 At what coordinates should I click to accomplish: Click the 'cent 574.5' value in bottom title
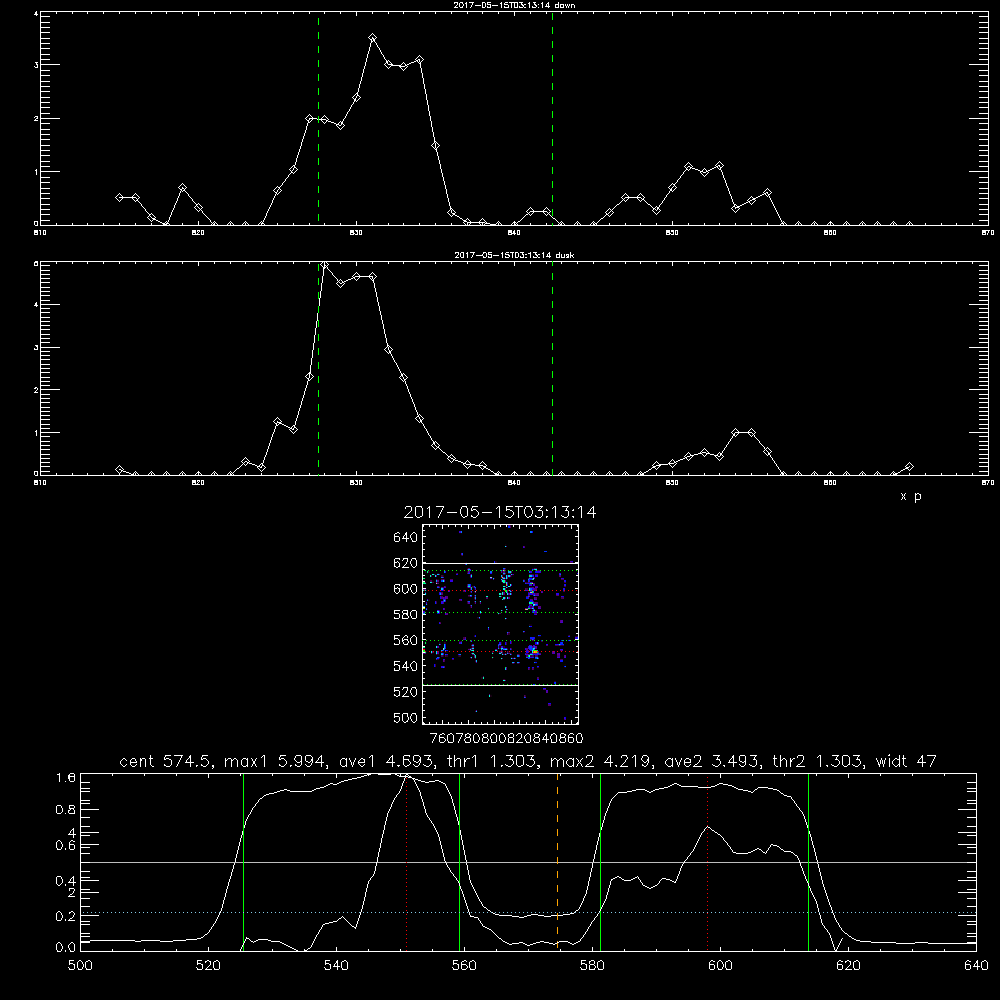[x=168, y=761]
